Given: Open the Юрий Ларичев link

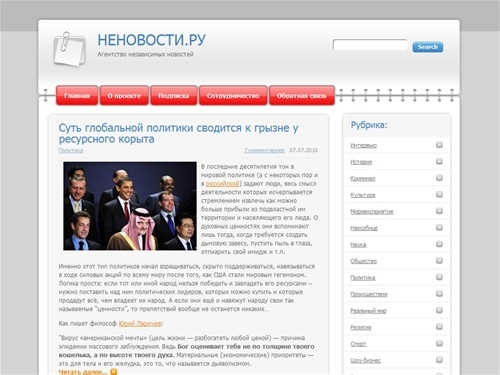Looking at the screenshot, I should (x=140, y=323).
